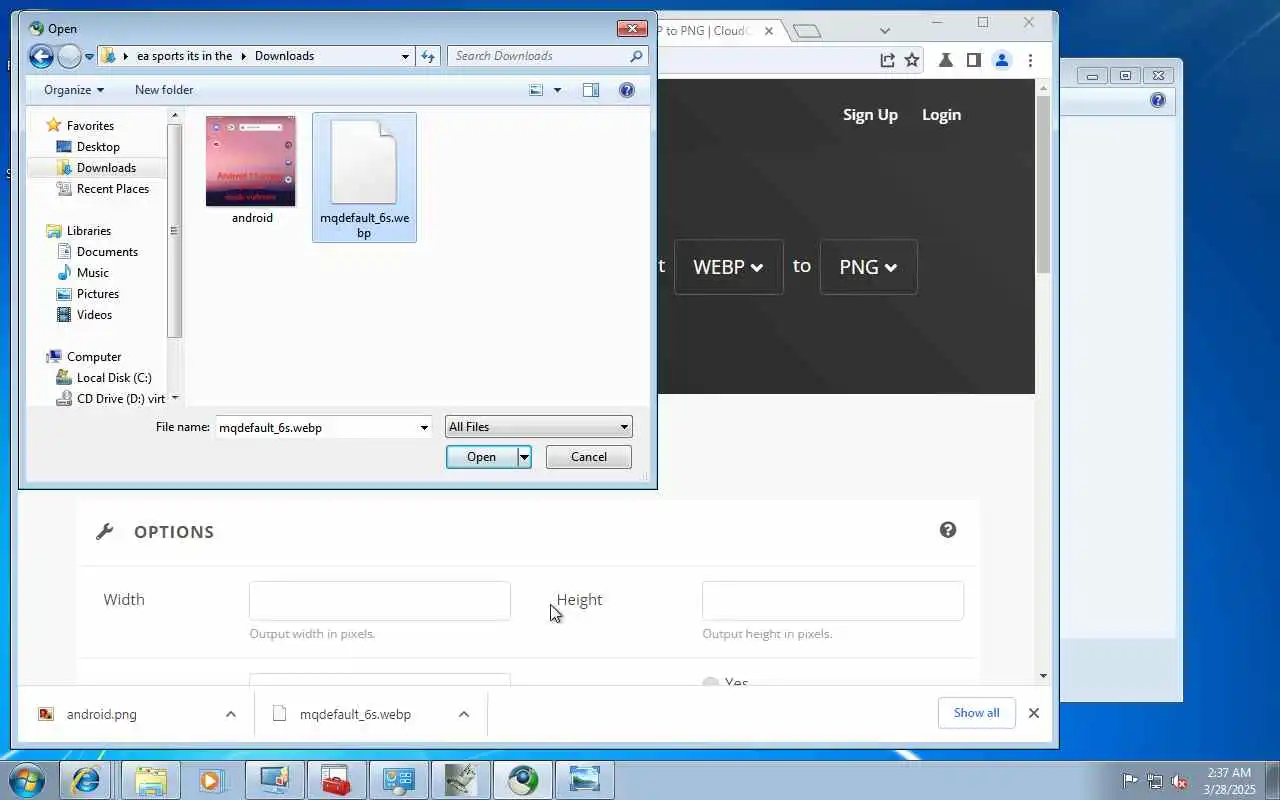Screen dimensions: 1280x800
Task: Open Chrome tab search chevron
Action: 884,31
